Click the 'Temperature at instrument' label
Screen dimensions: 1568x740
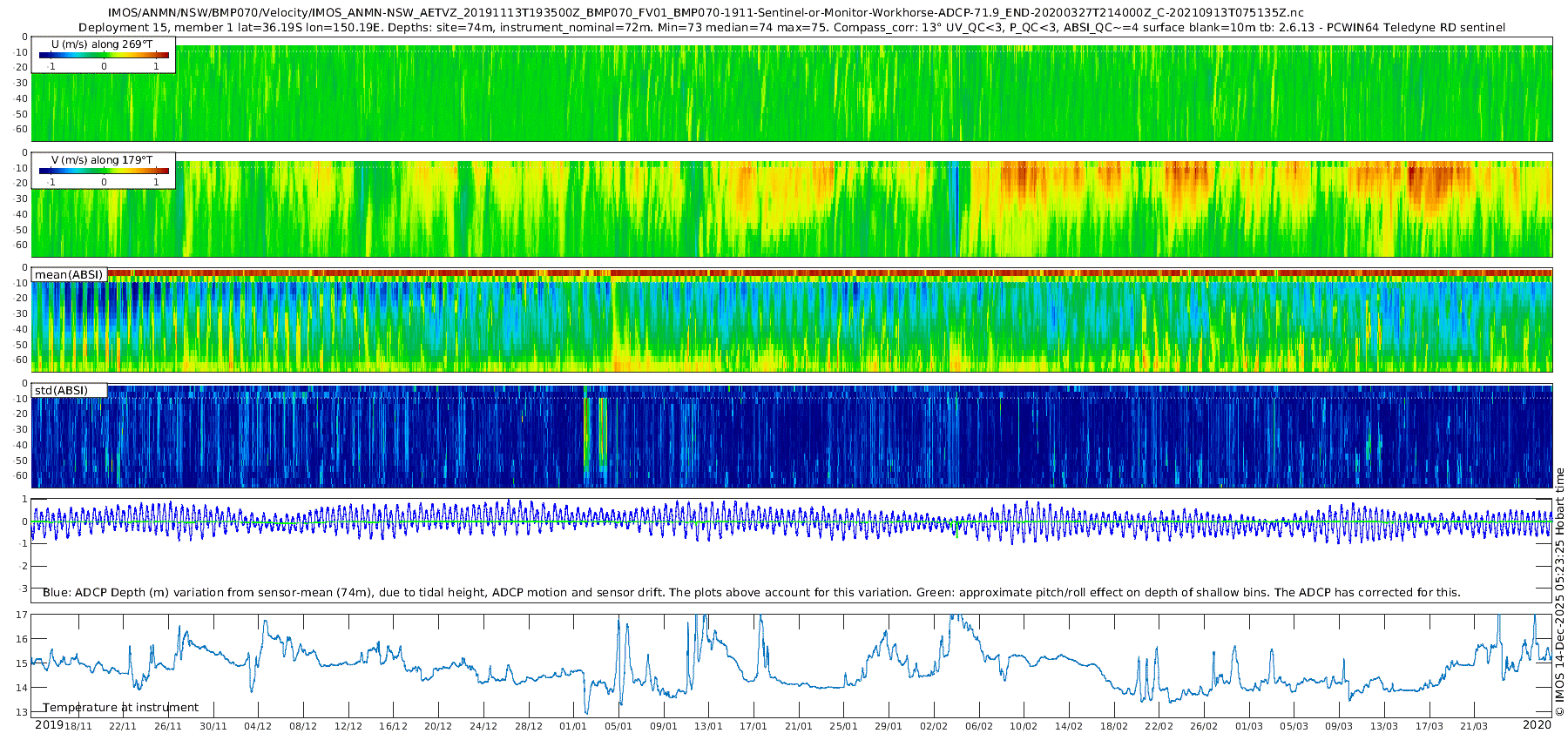(x=120, y=707)
